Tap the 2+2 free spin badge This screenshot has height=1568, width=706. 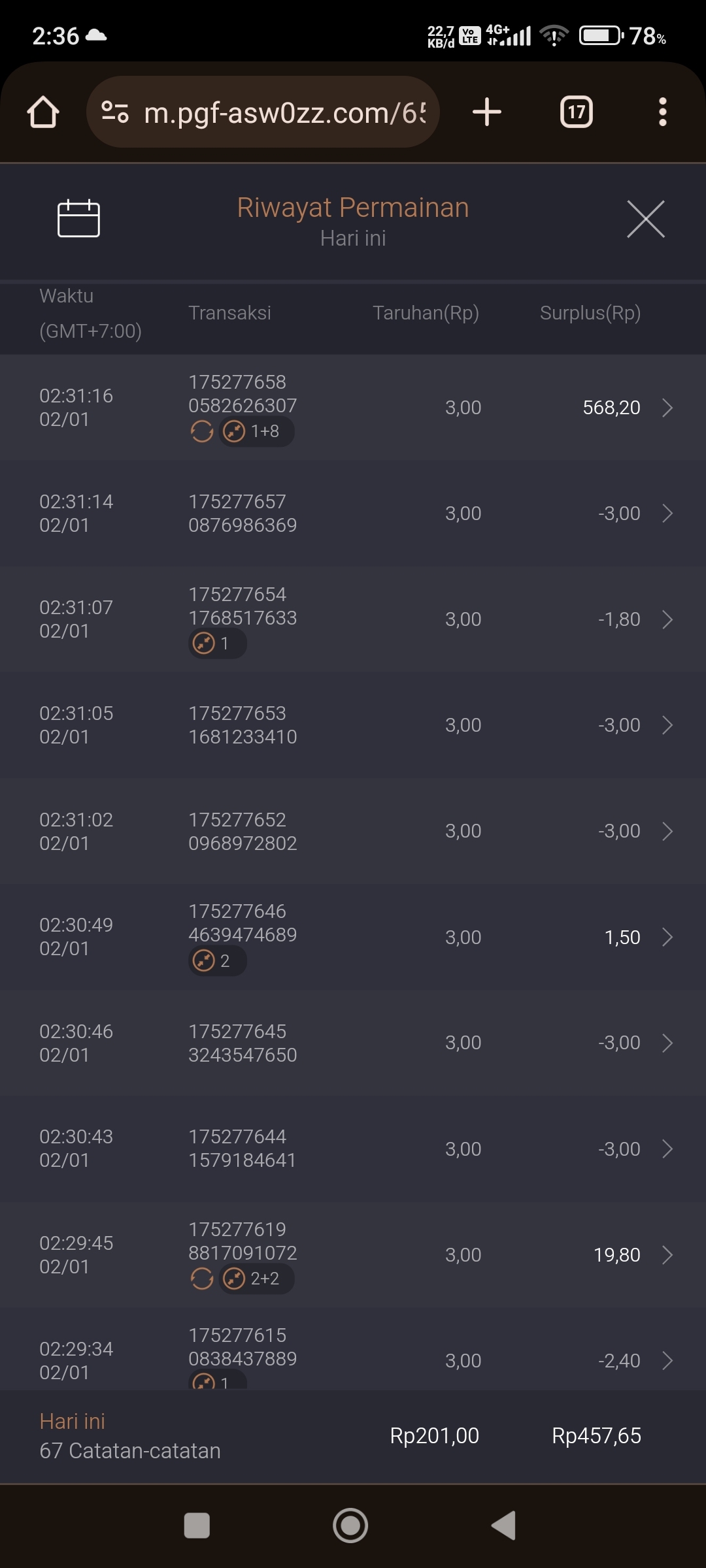coord(256,1278)
